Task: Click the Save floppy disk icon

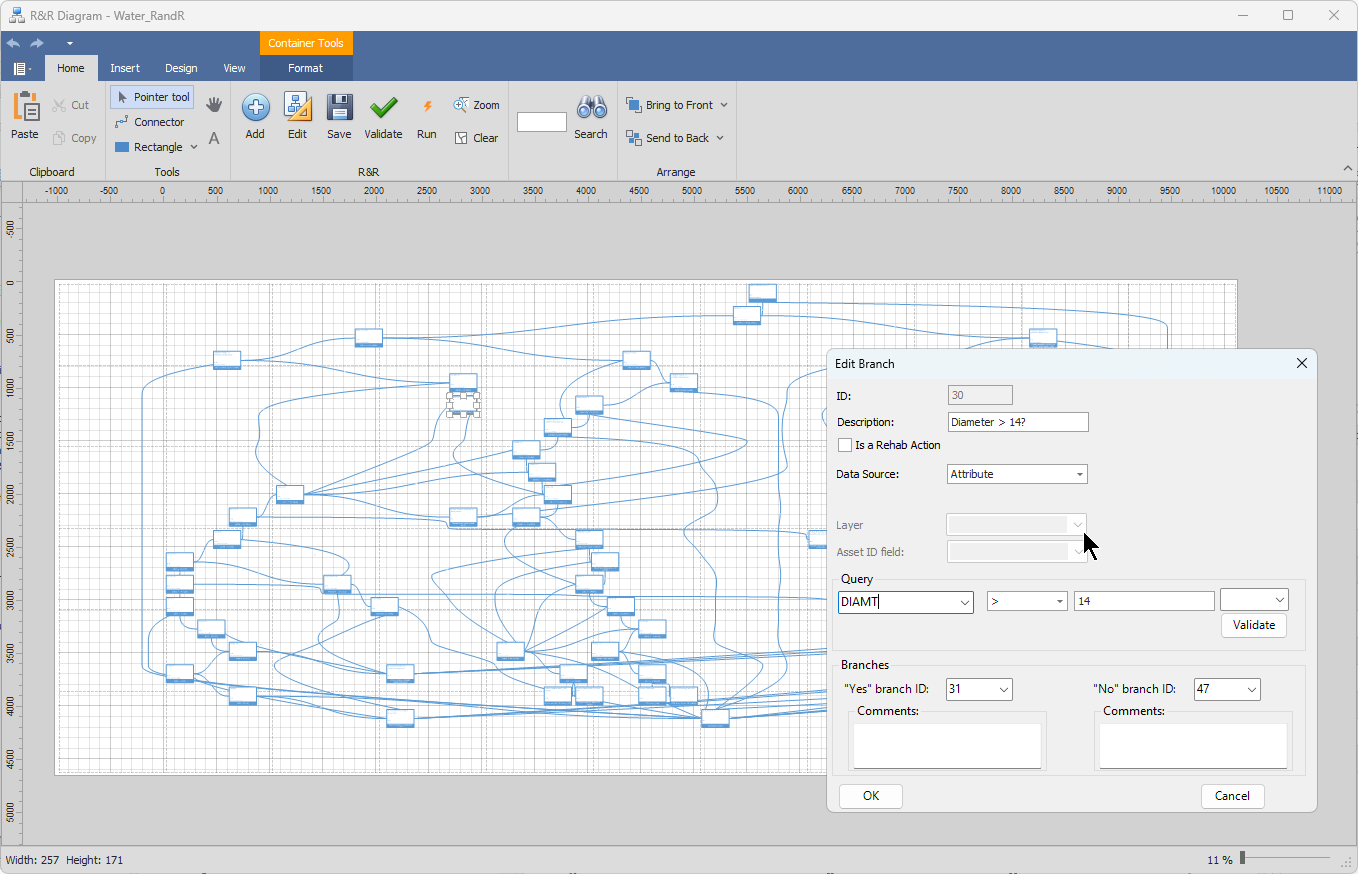Action: coord(339,108)
